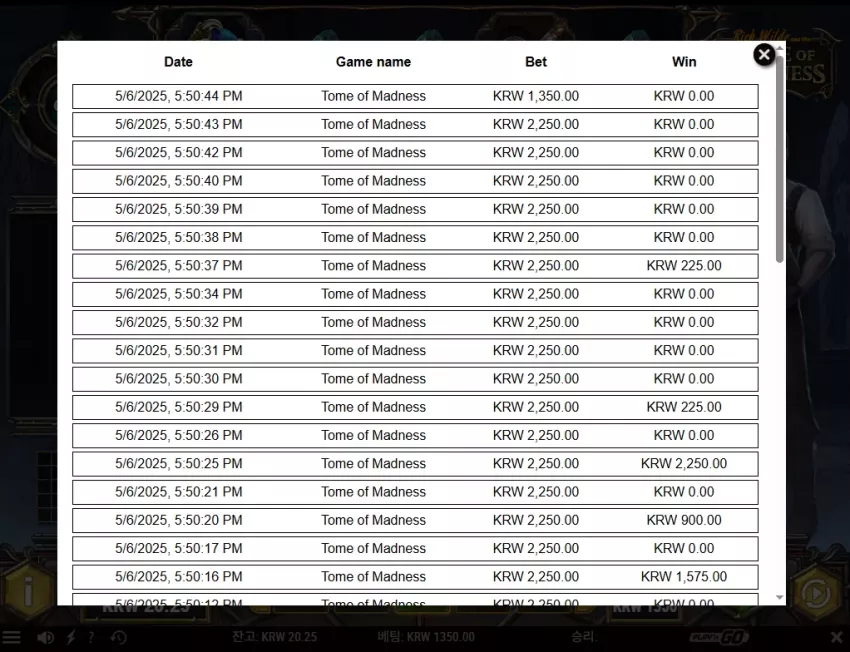Click the history list scrollbar thumb
Image resolution: width=850 pixels, height=652 pixels.
(x=780, y=158)
